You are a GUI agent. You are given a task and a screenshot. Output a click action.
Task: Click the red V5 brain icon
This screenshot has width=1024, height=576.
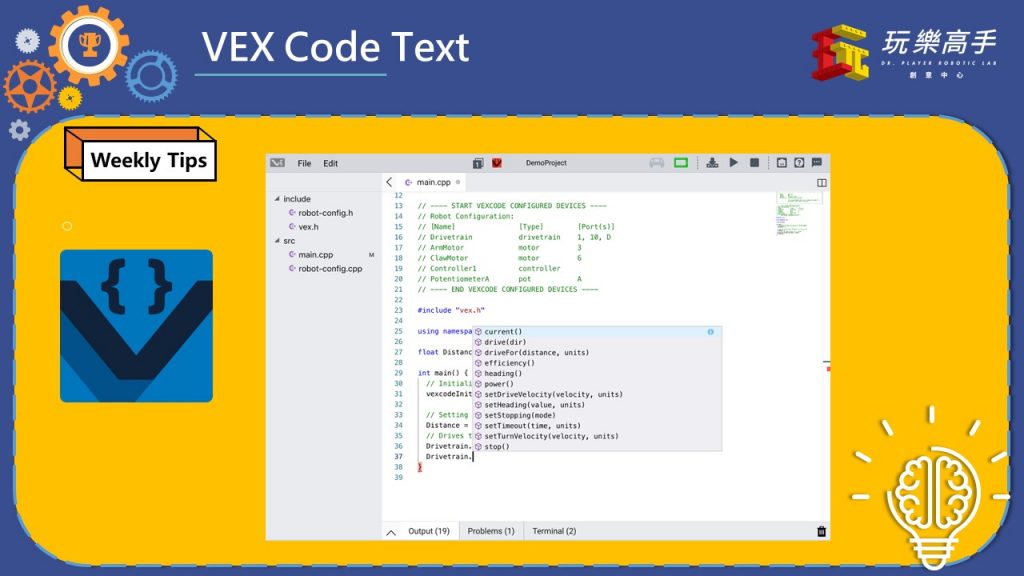[x=497, y=163]
